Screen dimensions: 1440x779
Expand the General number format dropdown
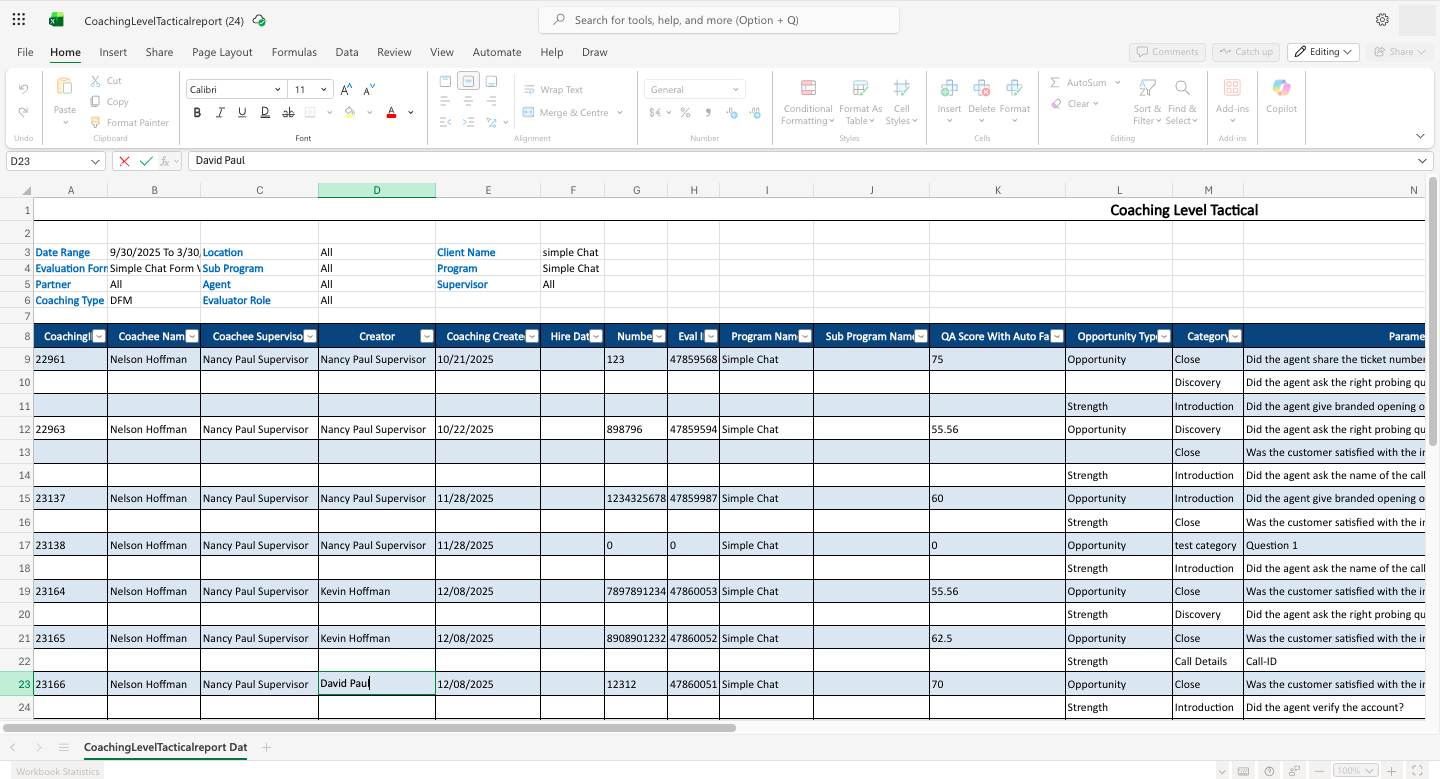tap(736, 90)
